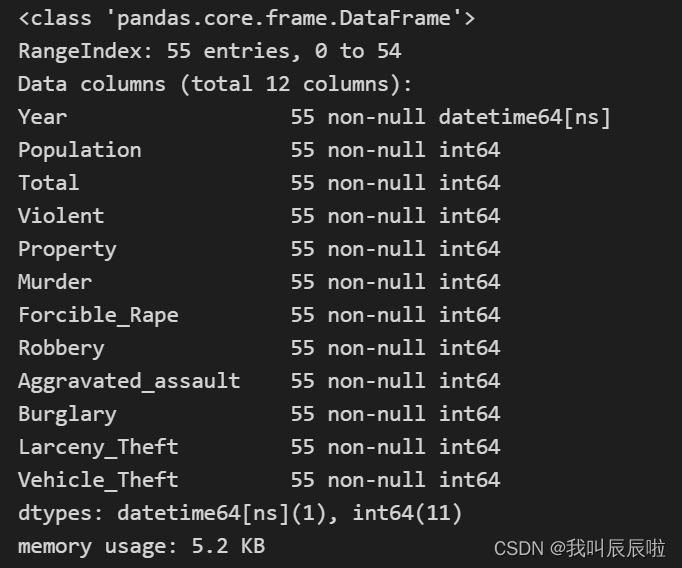This screenshot has width=682, height=568.
Task: Select the Violent column name
Action: [61, 216]
